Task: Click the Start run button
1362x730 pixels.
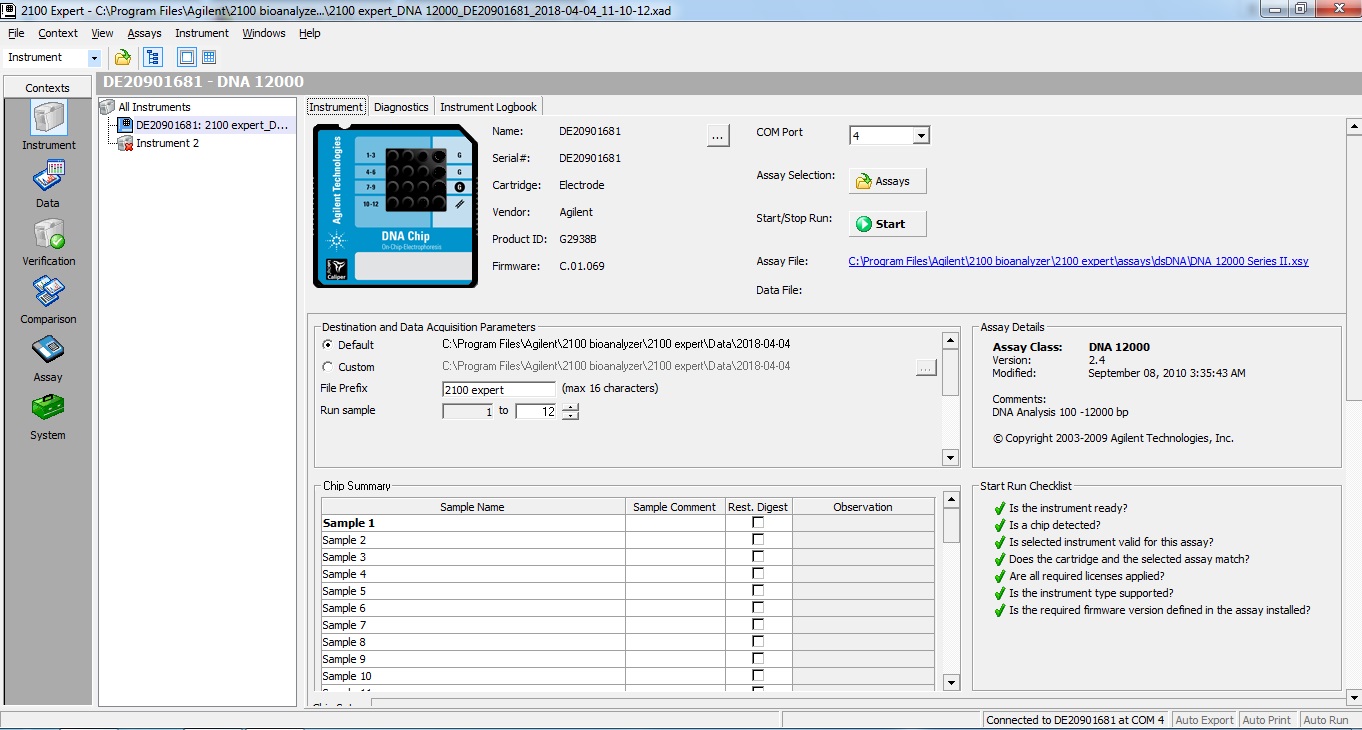Action: [886, 223]
